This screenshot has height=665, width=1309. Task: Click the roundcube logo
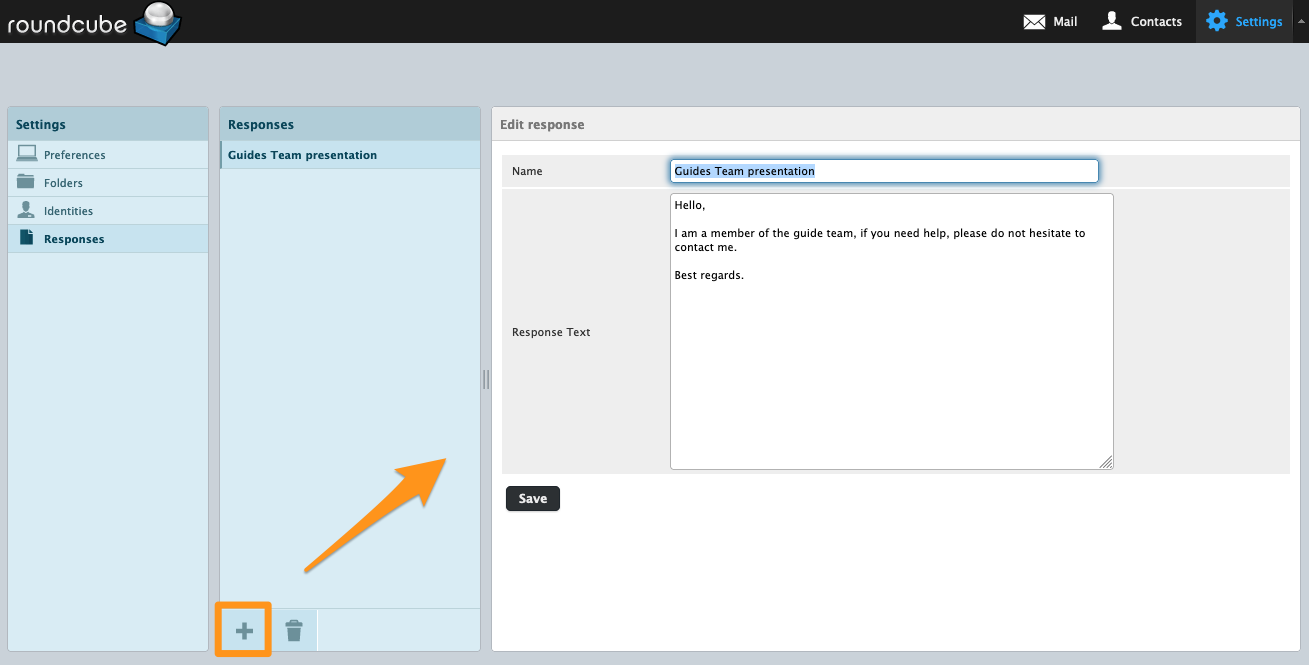click(93, 22)
